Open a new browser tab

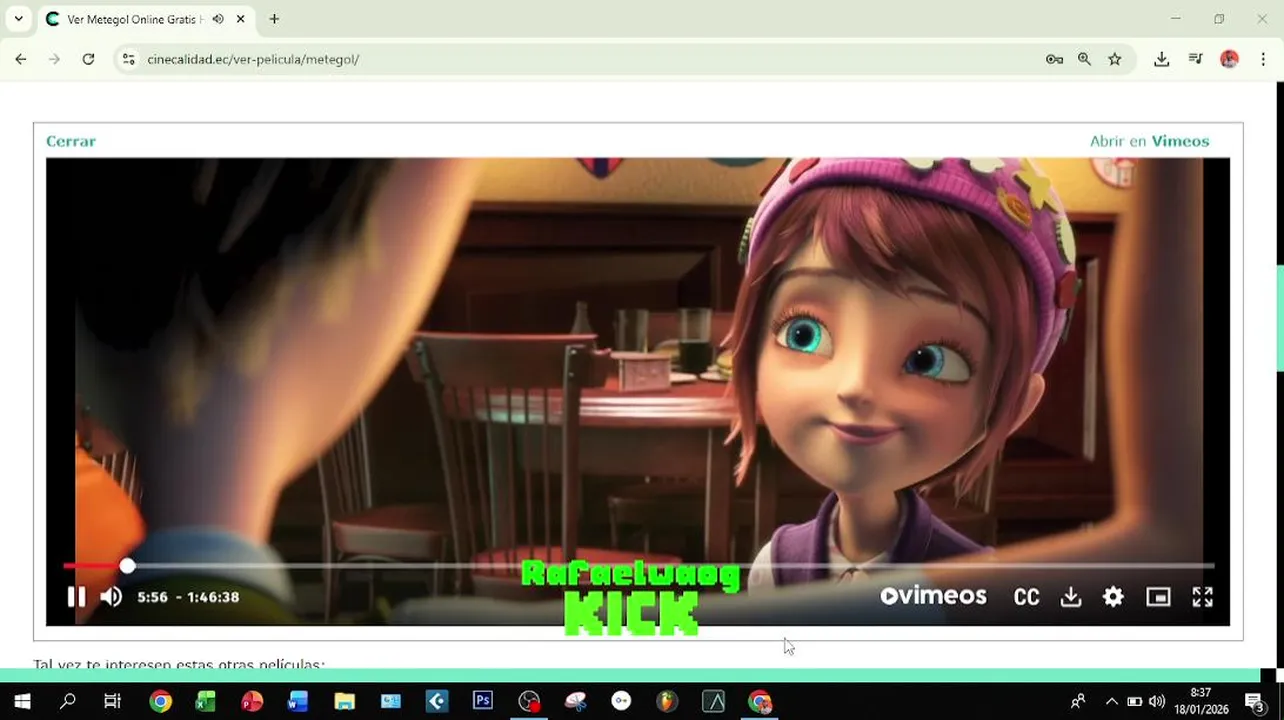274,19
